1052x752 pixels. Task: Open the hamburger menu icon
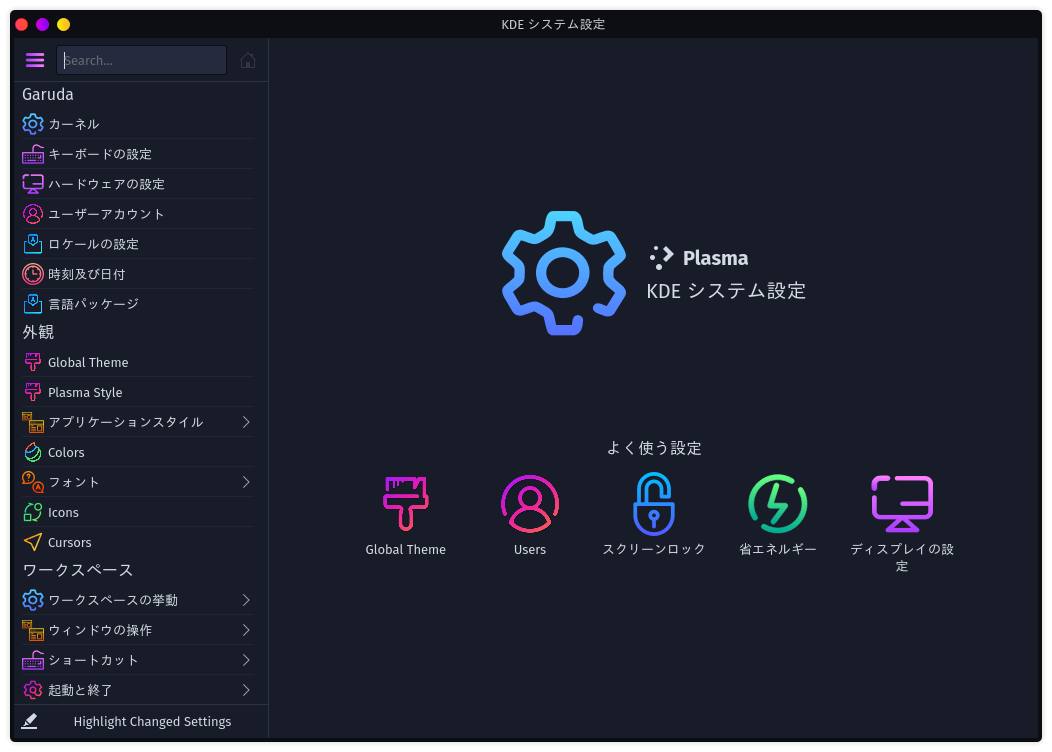tap(35, 60)
